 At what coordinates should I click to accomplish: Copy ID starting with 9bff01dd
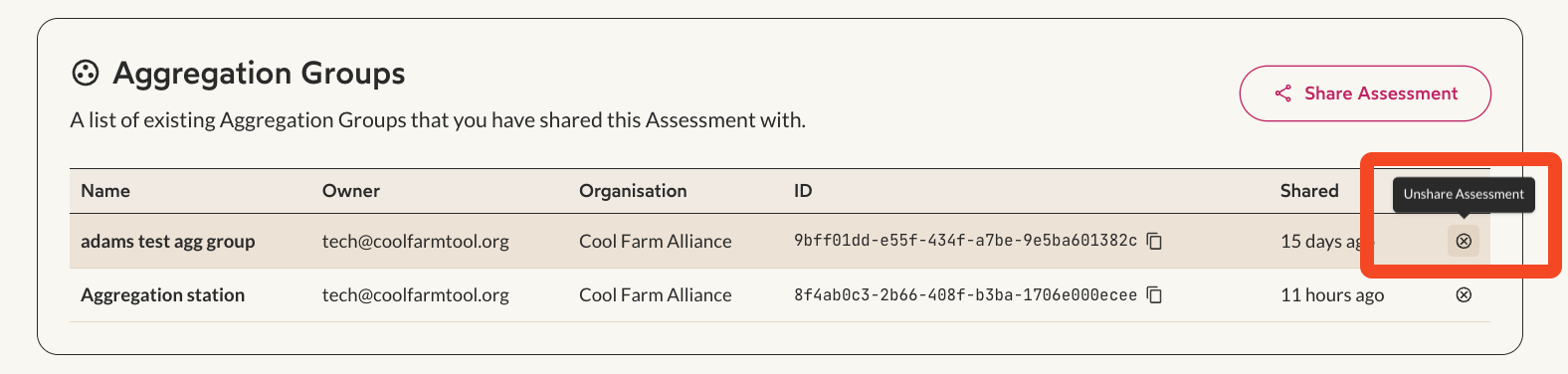pos(1154,241)
